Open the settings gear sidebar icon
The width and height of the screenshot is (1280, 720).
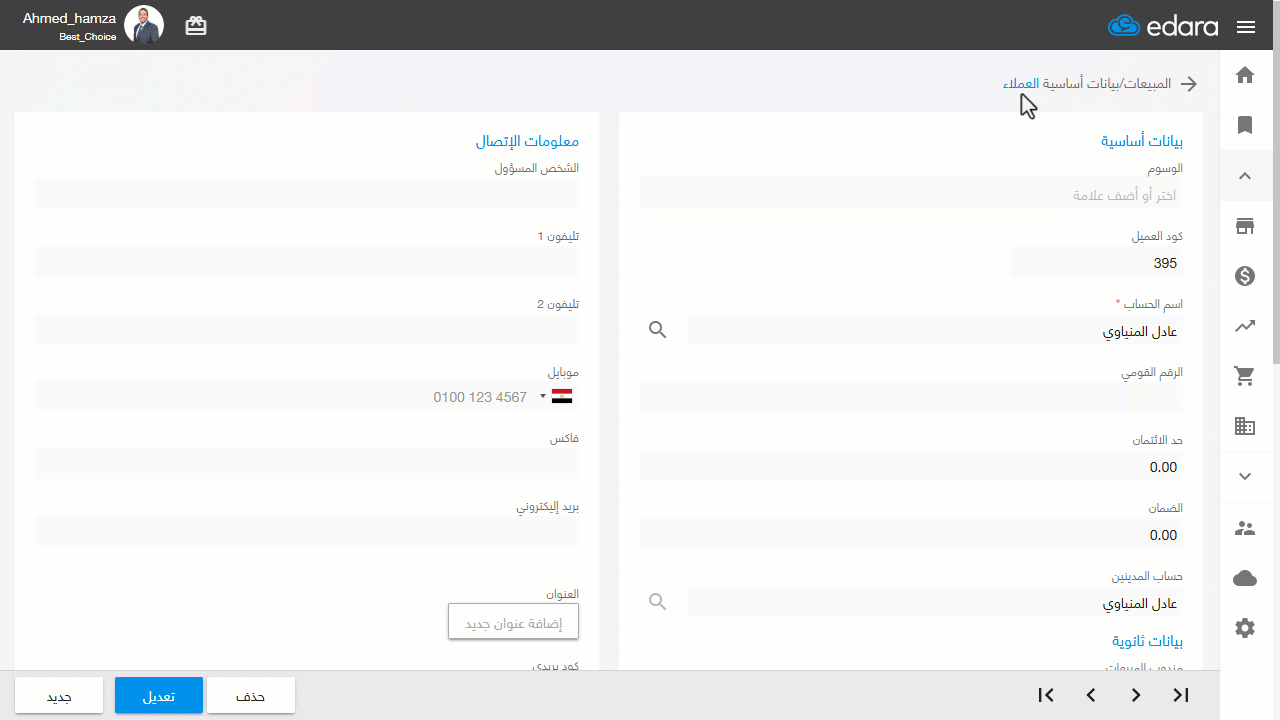pos(1245,628)
